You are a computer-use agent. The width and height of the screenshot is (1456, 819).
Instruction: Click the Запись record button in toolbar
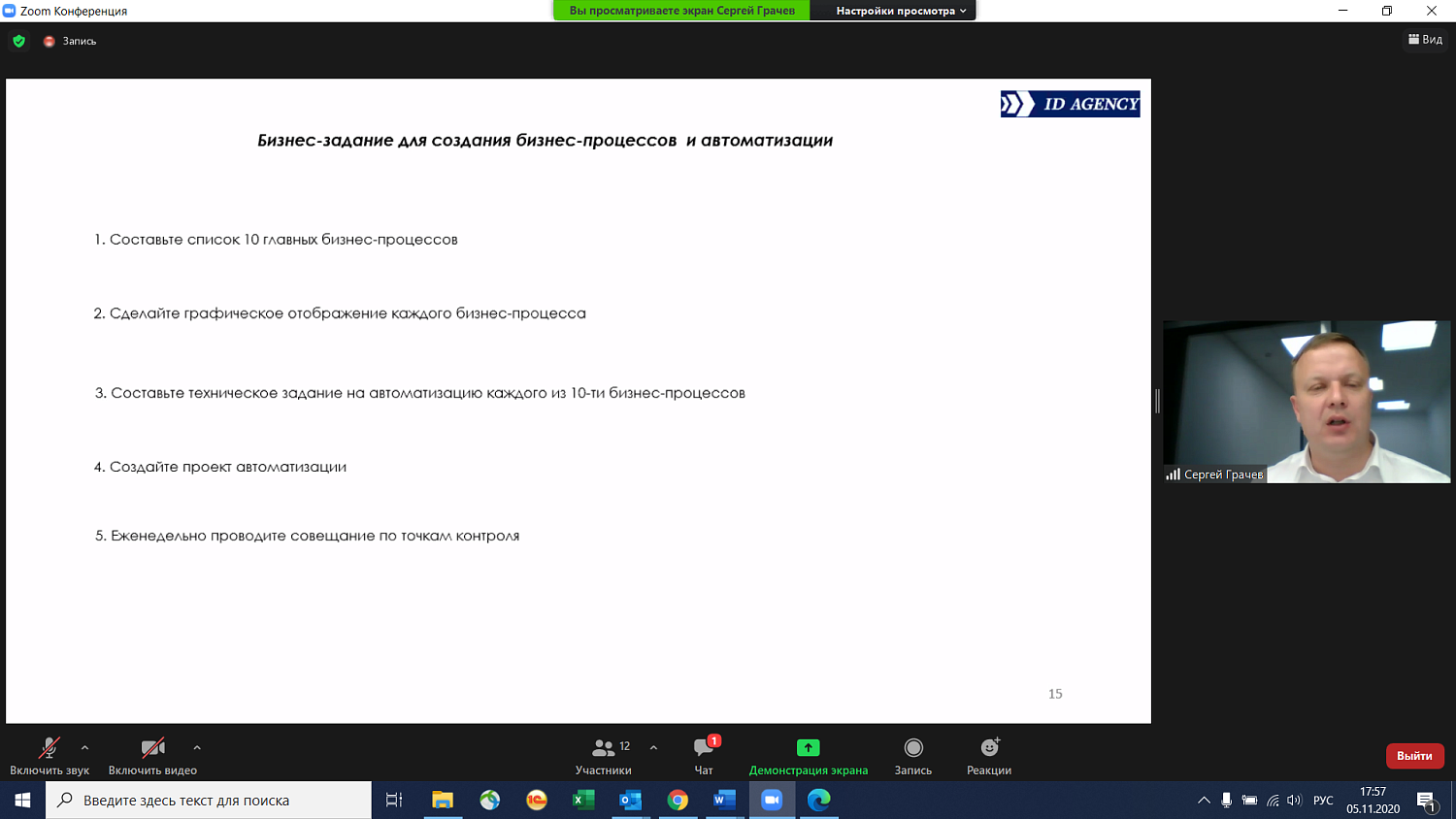click(x=913, y=755)
